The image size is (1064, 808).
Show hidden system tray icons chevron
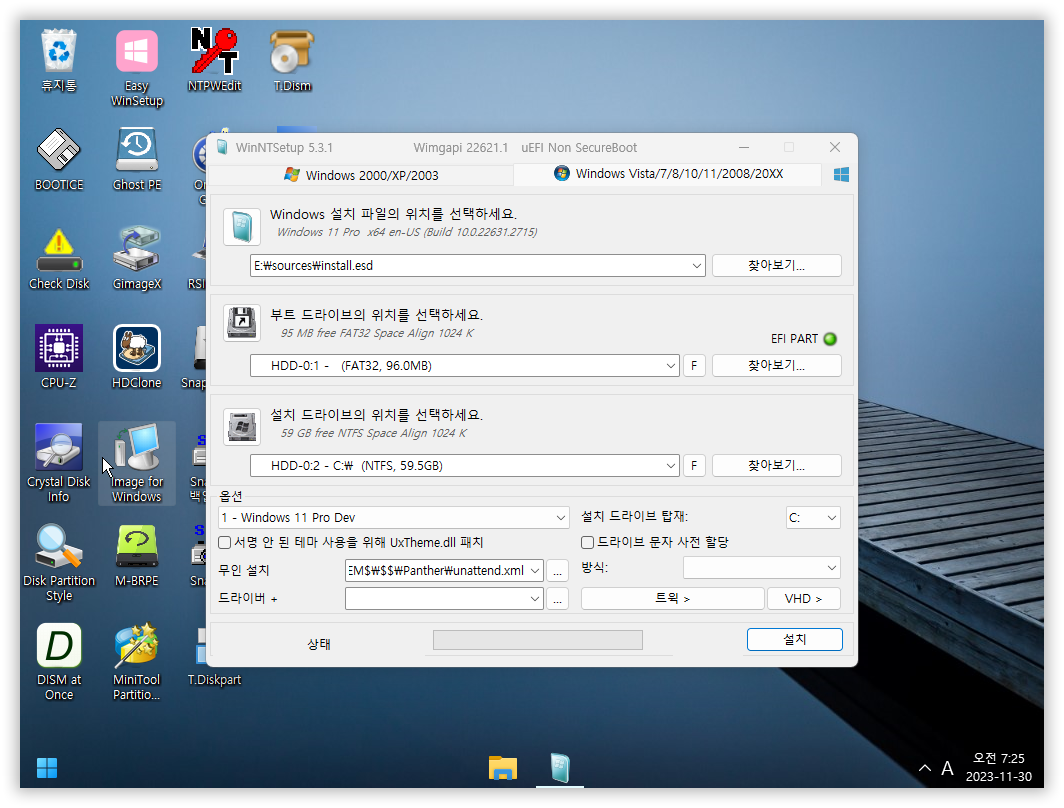tap(925, 768)
